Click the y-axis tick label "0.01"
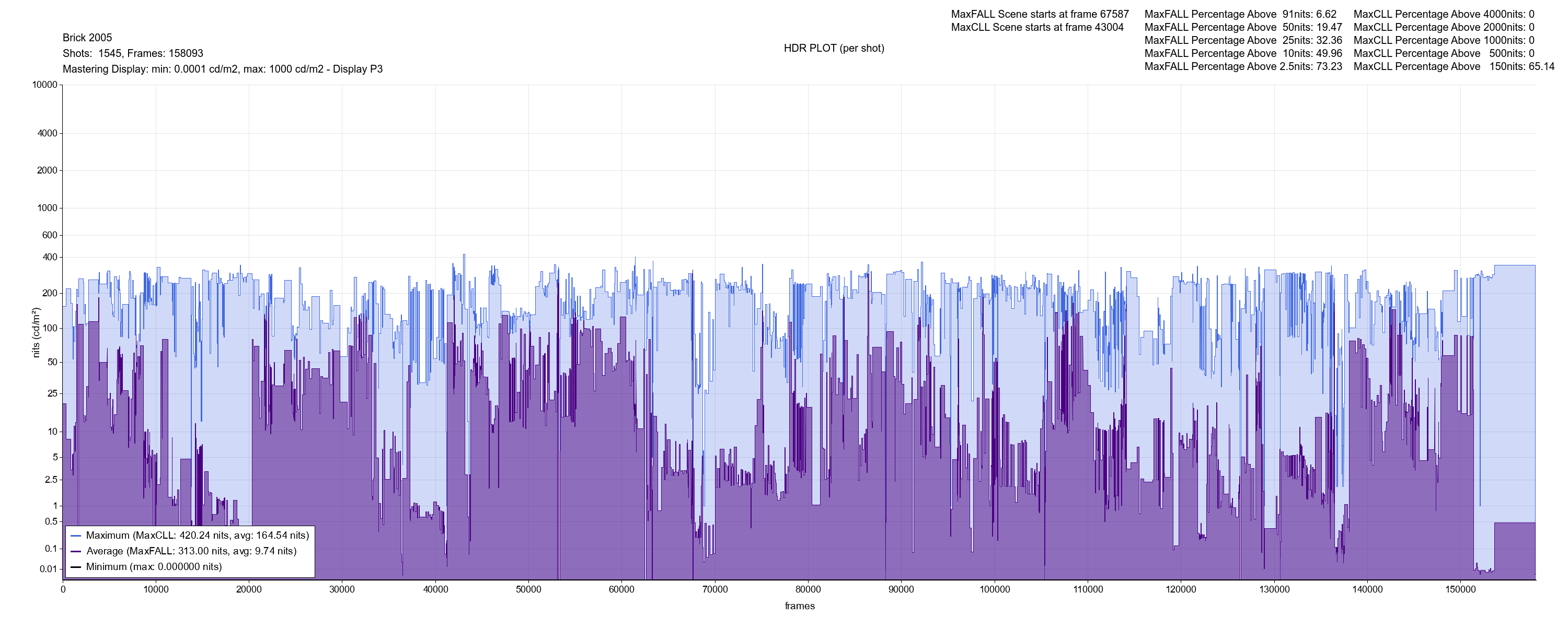 pos(49,570)
